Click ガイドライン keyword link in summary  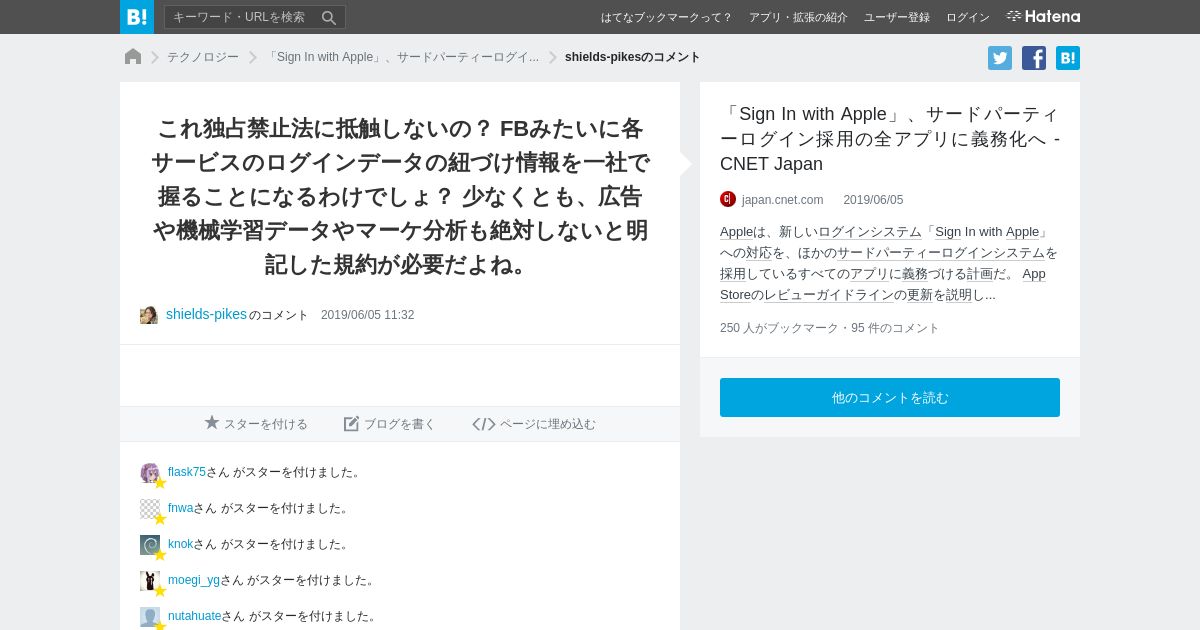pos(854,295)
